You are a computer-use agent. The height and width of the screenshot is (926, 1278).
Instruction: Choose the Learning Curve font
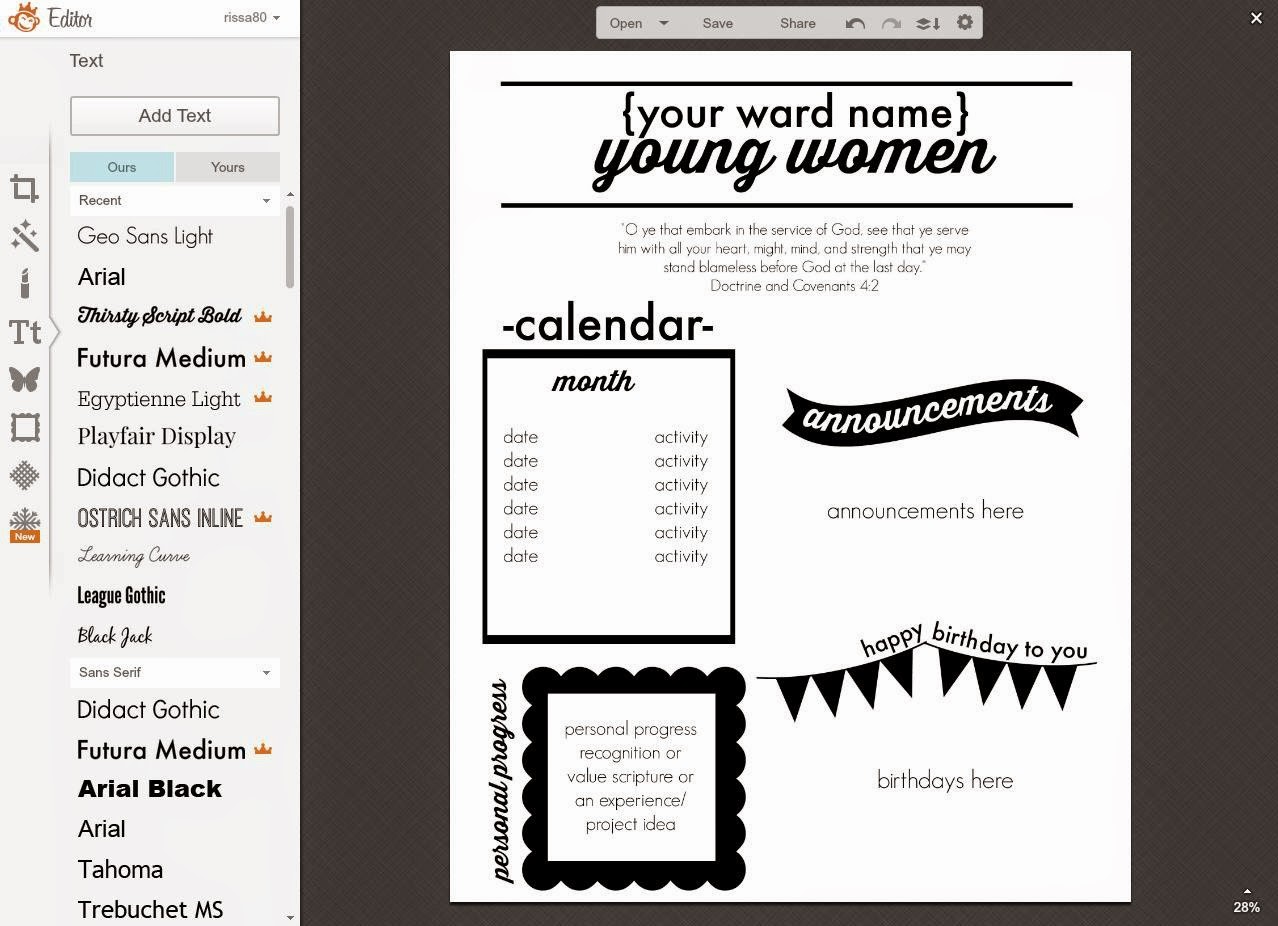tap(133, 556)
